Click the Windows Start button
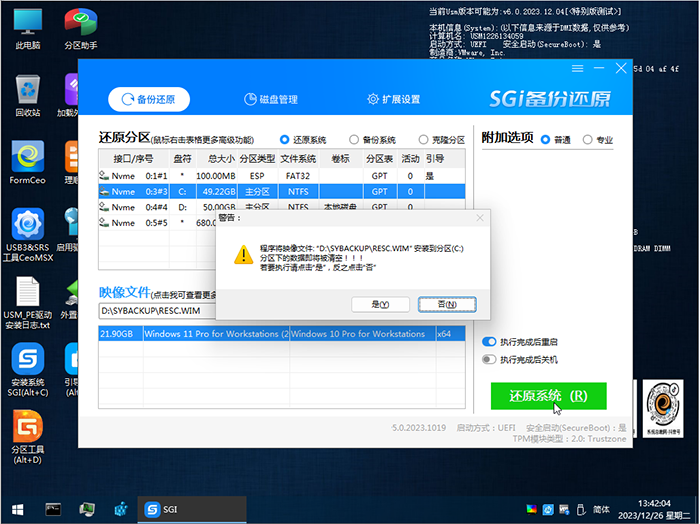Image resolution: width=700 pixels, height=524 pixels. coord(17,509)
